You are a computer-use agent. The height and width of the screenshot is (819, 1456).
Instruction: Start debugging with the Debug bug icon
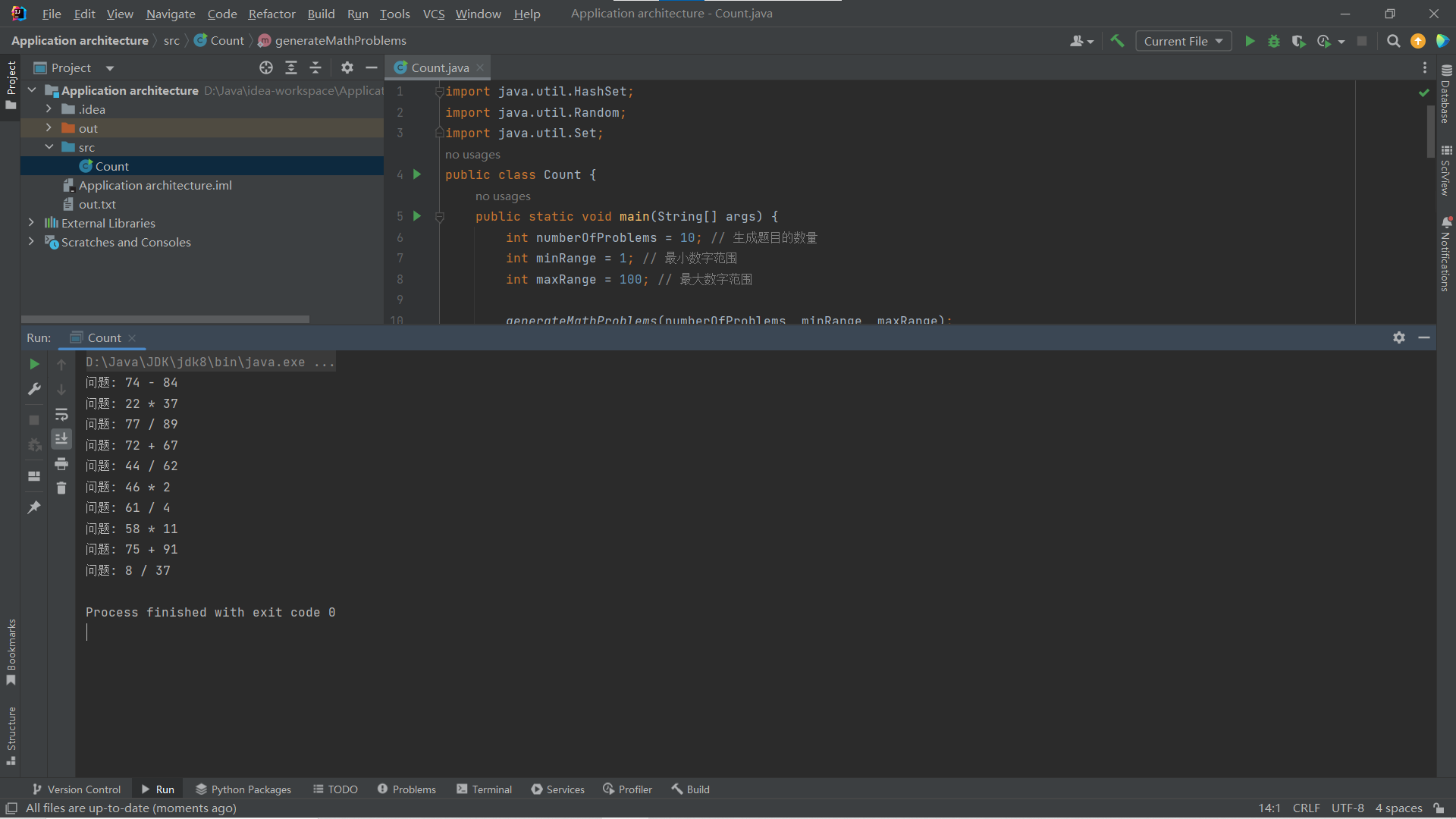[x=1274, y=41]
